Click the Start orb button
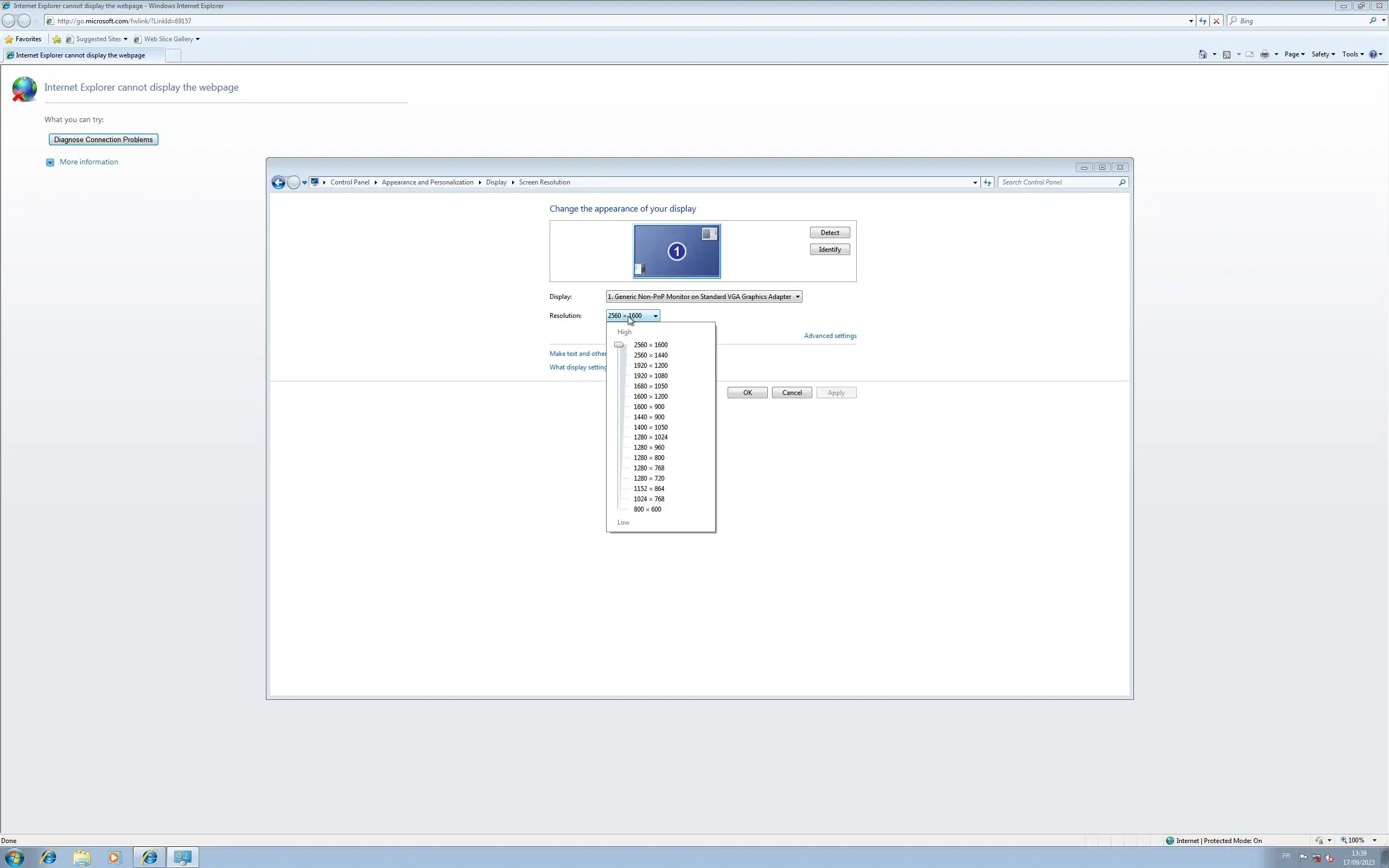The width and height of the screenshot is (1389, 868). click(x=14, y=857)
